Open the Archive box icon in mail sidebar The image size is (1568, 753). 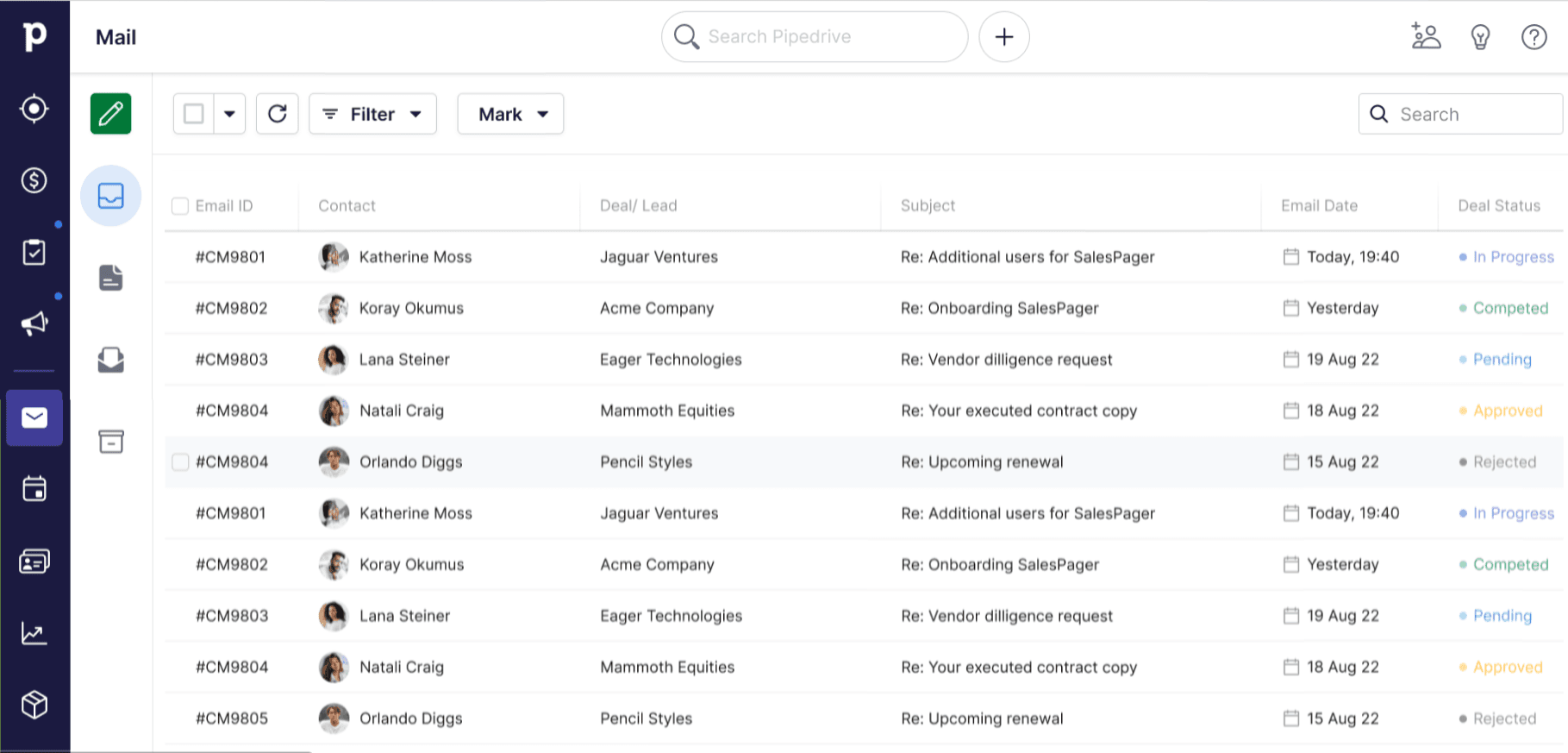pyautogui.click(x=110, y=442)
